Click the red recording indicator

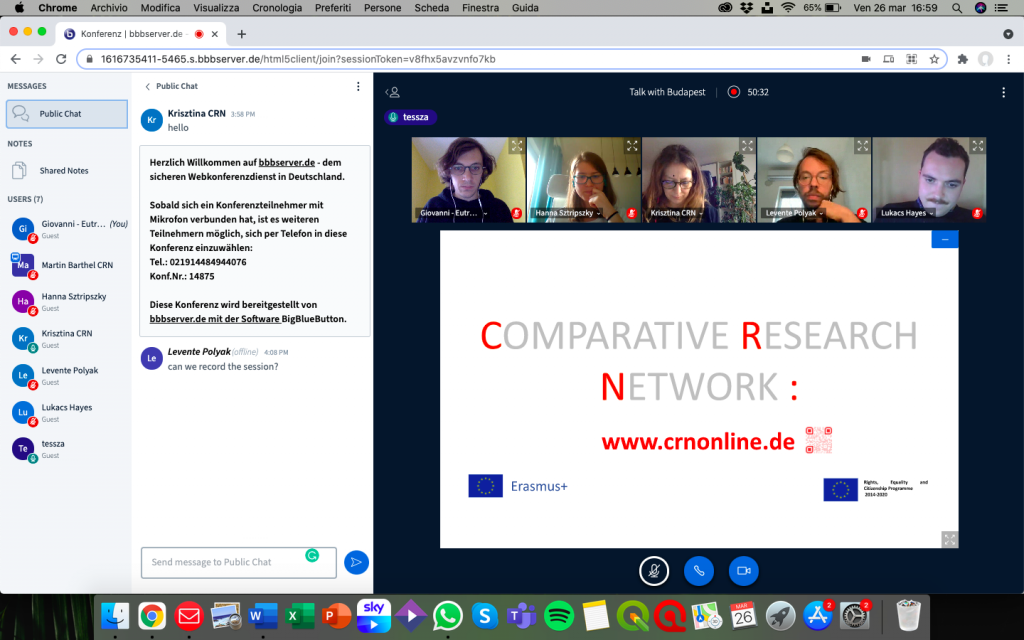(x=734, y=92)
